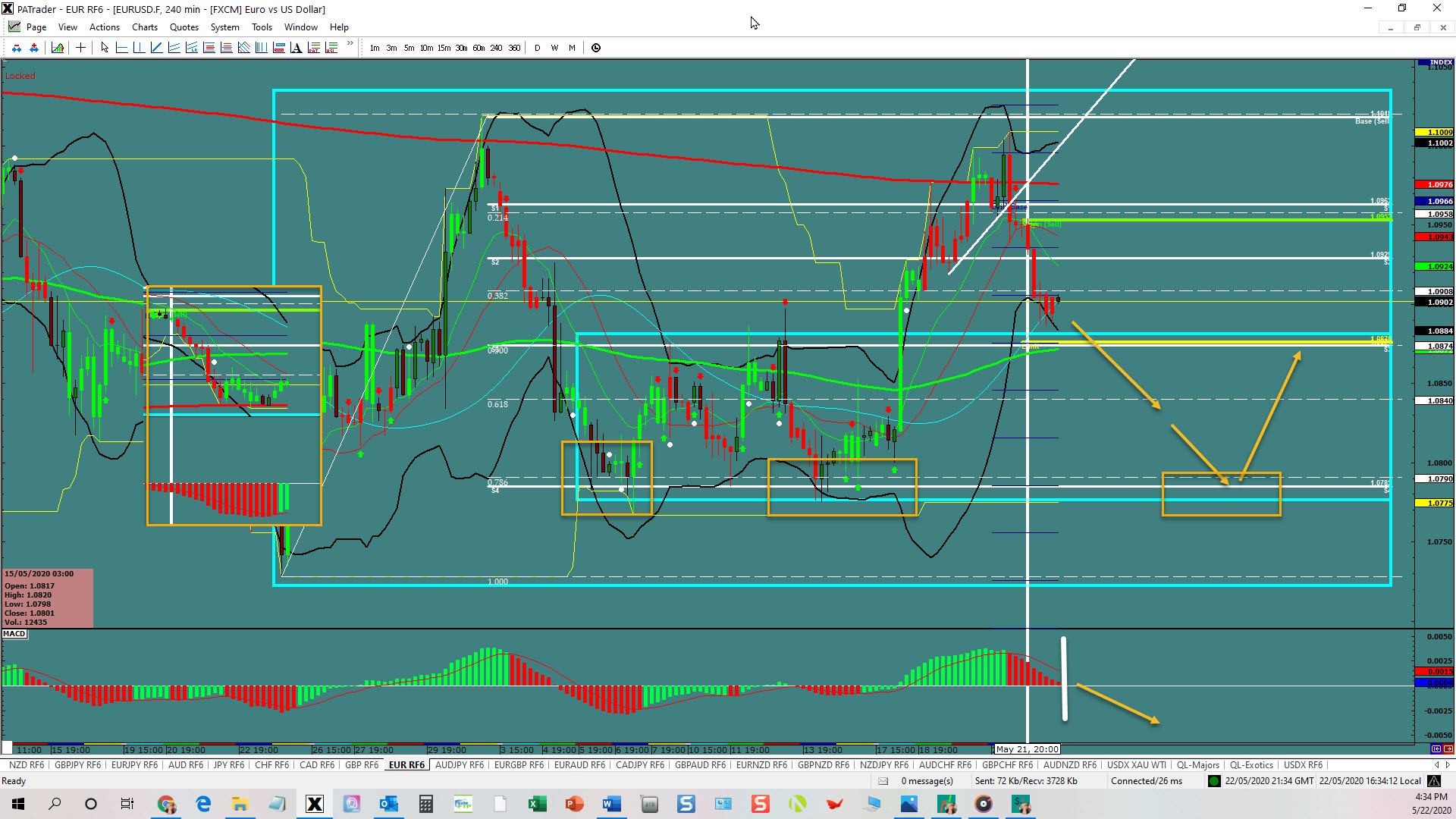The image size is (1456, 819).
Task: Switch to the USDX XAU WTI tab
Action: 1137,765
